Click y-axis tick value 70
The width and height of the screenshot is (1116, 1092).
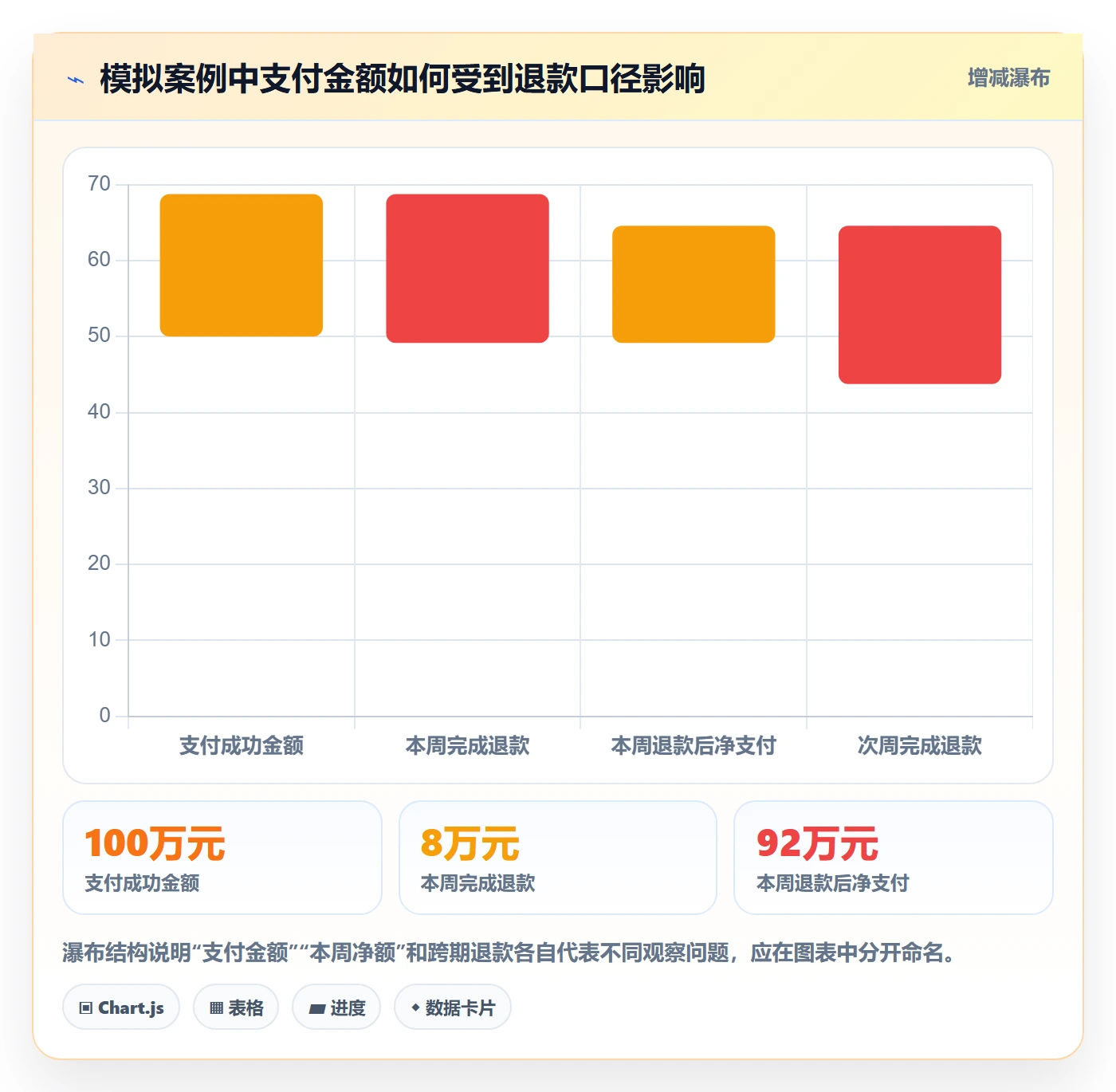[99, 184]
